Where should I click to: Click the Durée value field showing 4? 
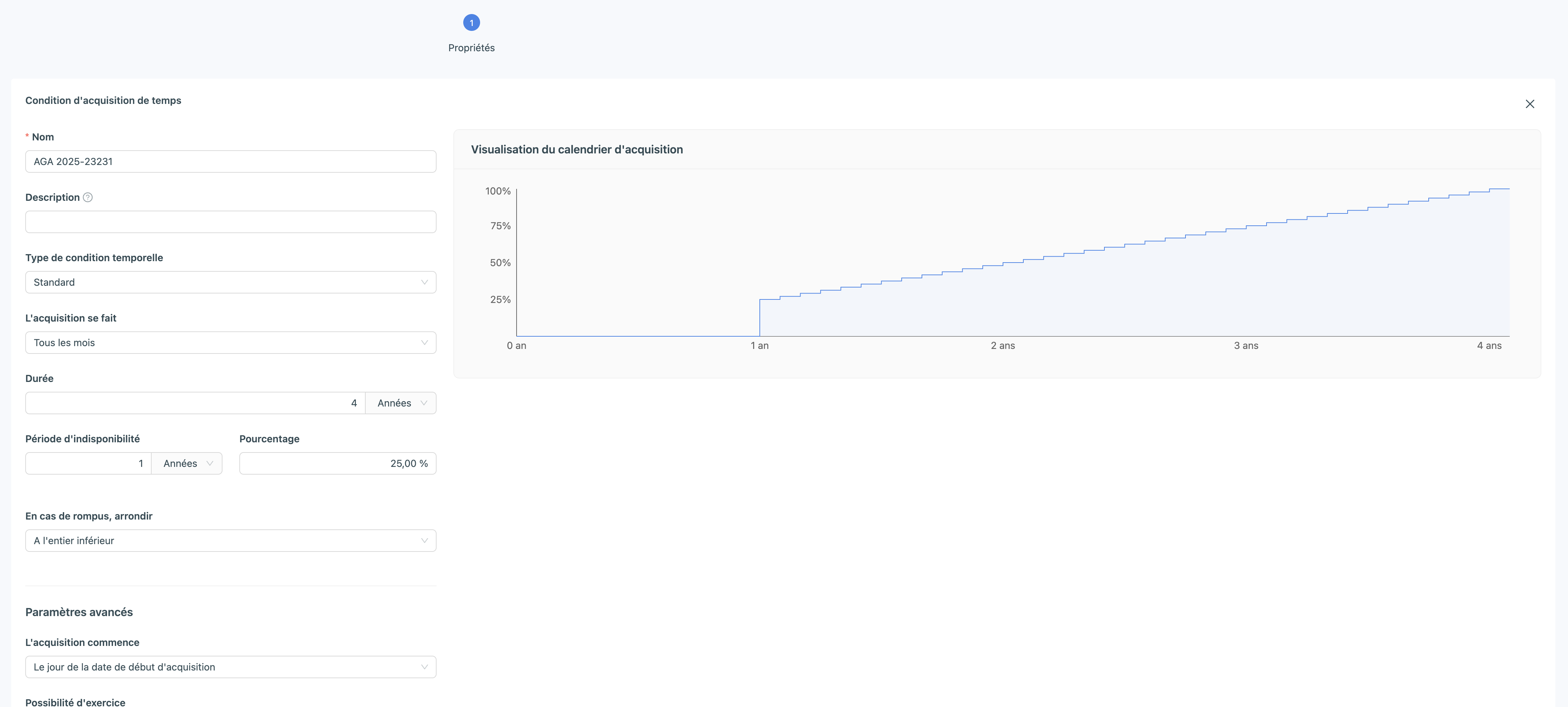click(195, 403)
